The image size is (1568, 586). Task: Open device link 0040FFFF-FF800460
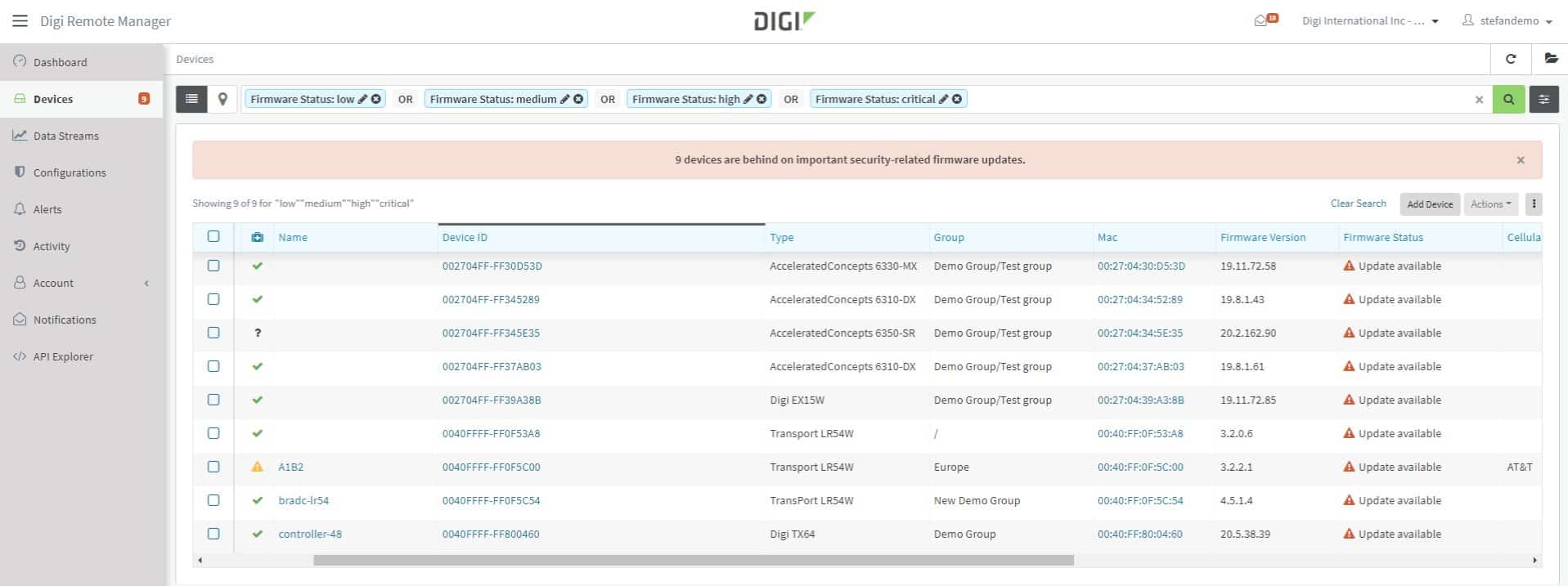491,534
